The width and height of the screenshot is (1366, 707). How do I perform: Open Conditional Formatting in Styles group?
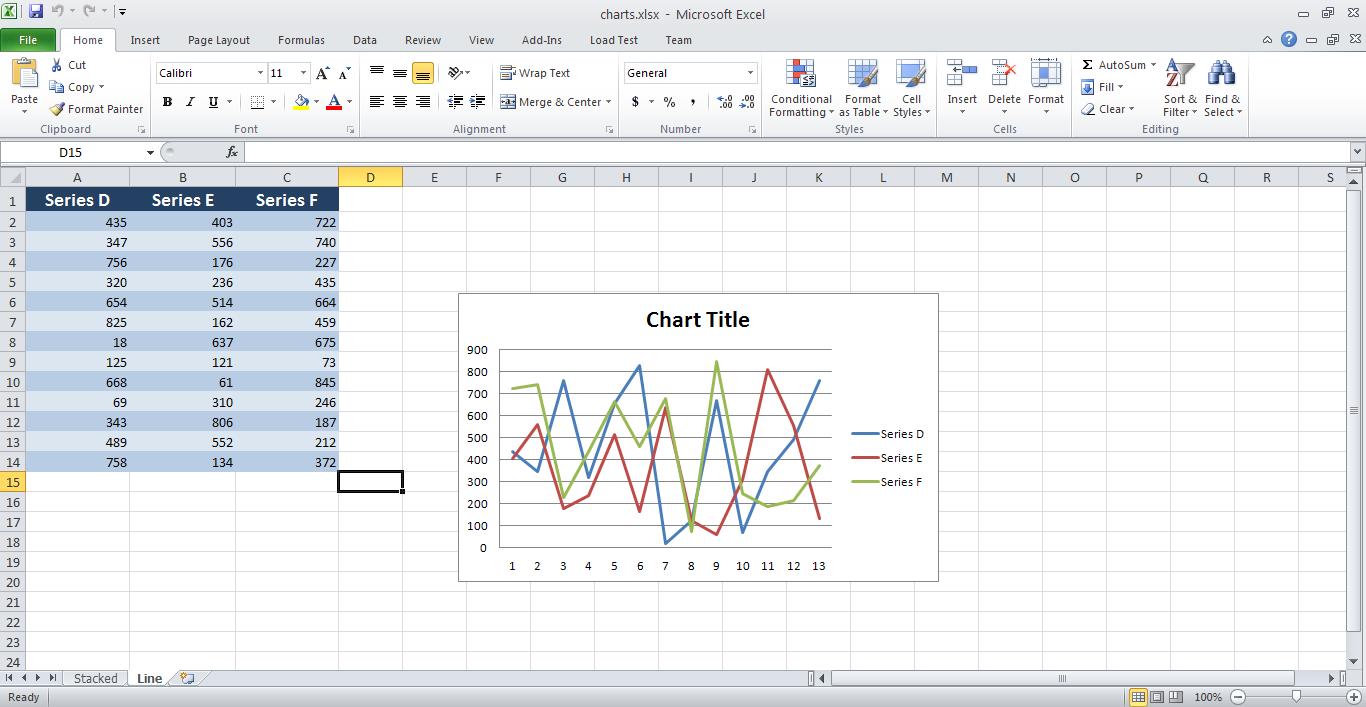[x=800, y=88]
